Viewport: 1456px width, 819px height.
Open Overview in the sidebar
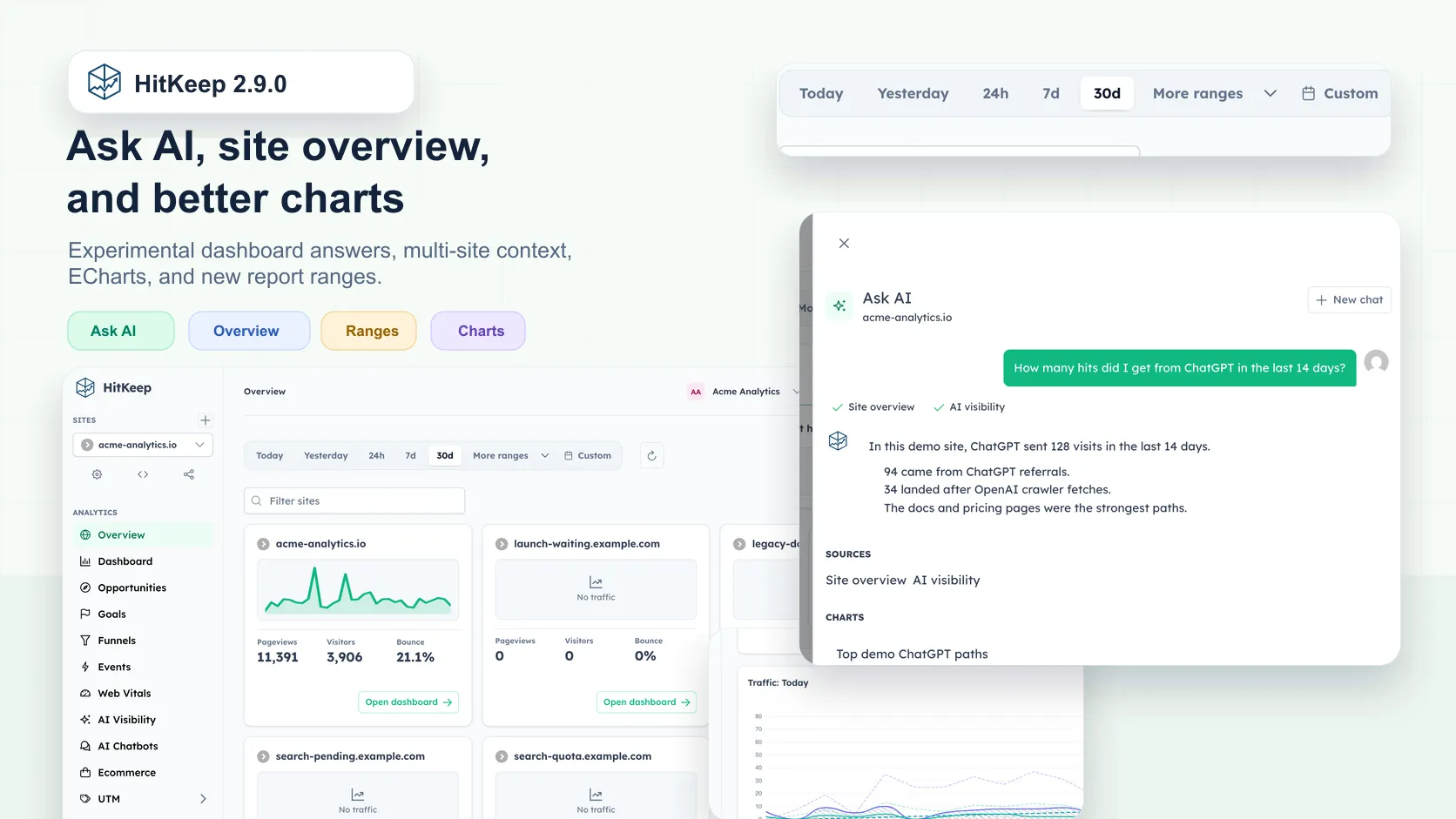pyautogui.click(x=143, y=535)
